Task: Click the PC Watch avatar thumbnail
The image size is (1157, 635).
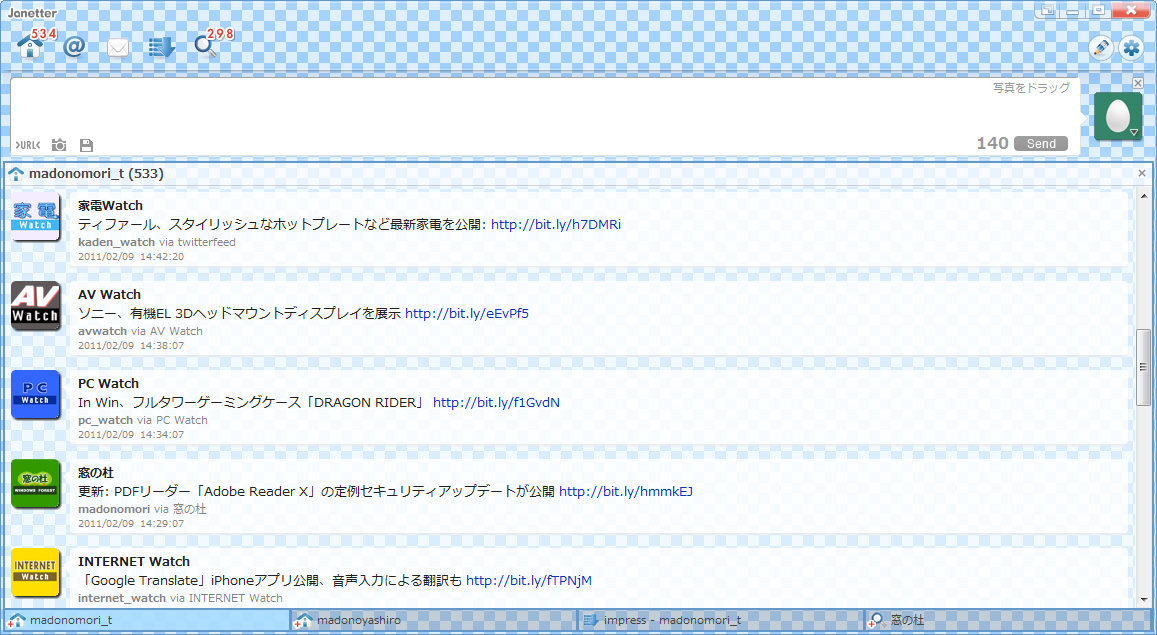Action: 35,395
